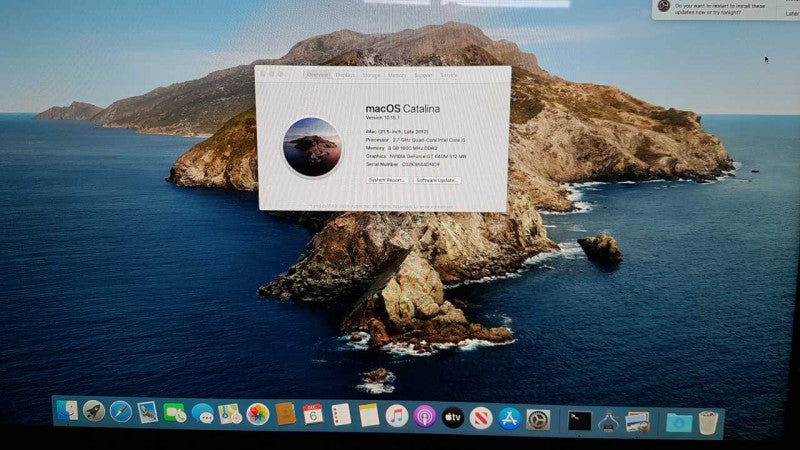Open the Memory tab
The width and height of the screenshot is (800, 450).
point(397,75)
